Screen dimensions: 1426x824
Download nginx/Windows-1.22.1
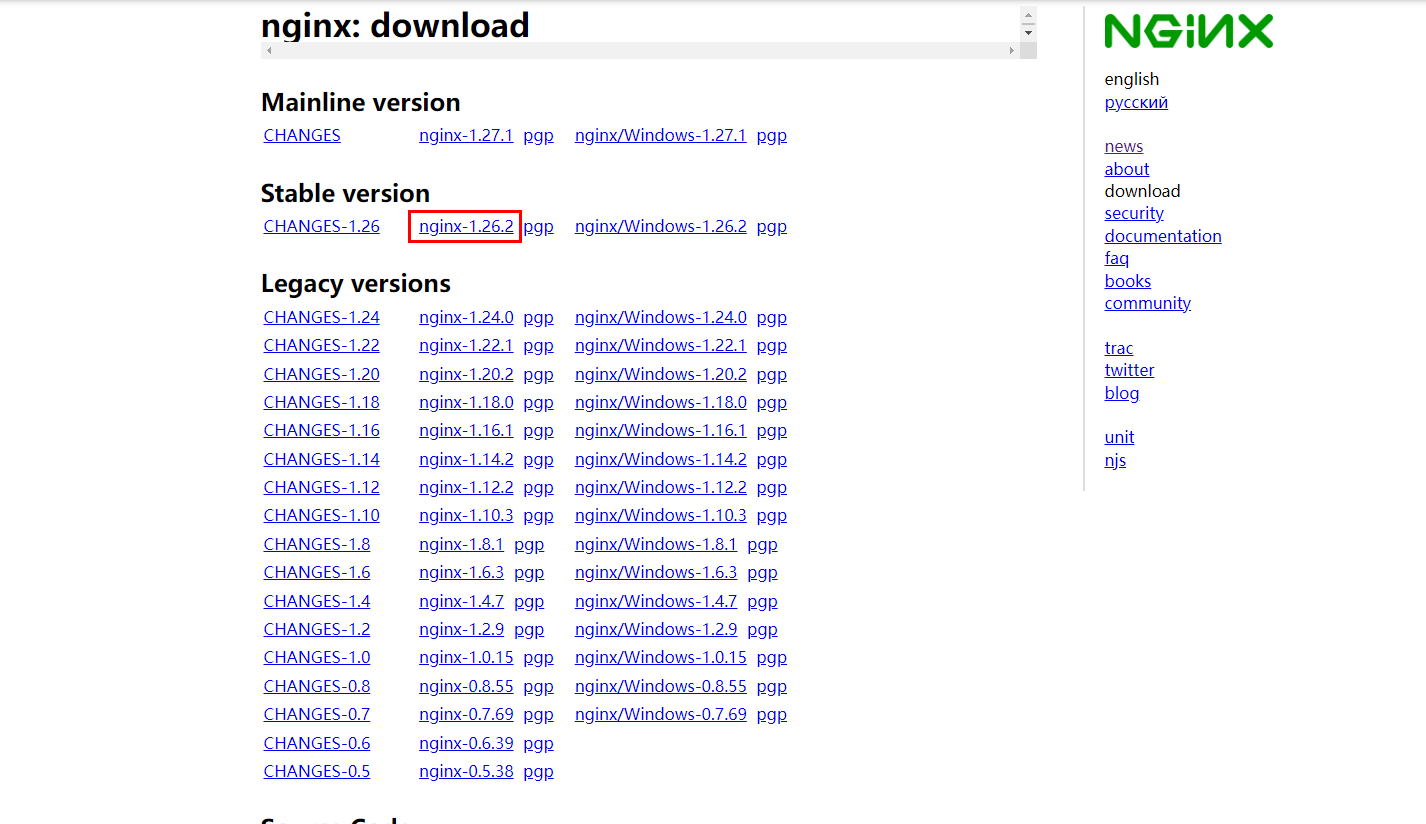pyautogui.click(x=660, y=345)
